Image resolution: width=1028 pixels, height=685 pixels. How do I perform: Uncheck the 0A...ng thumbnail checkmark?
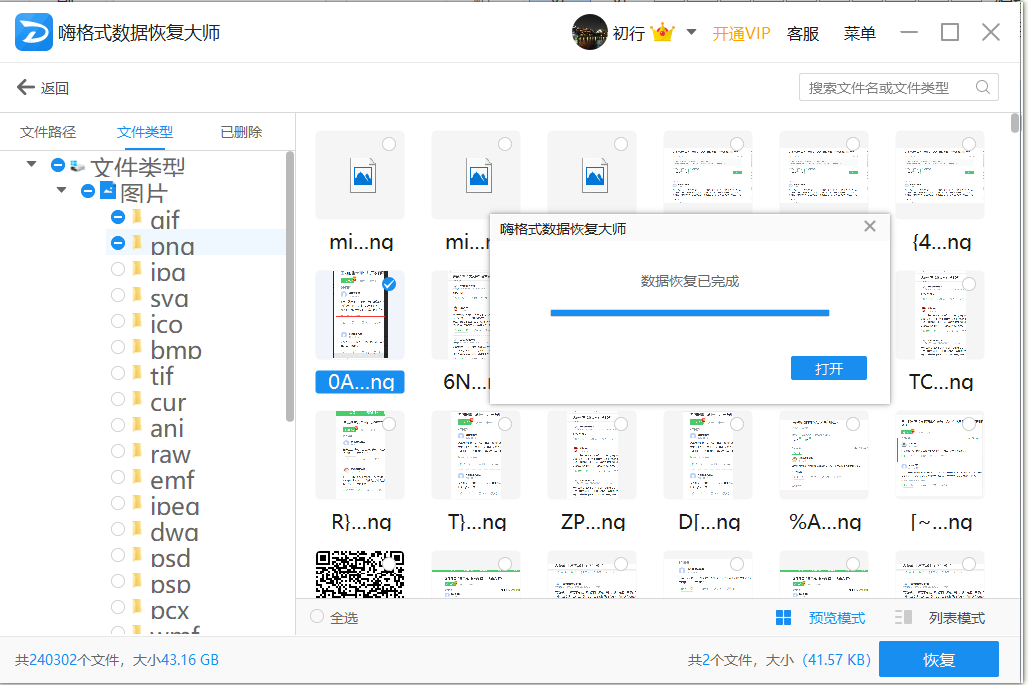pos(389,284)
